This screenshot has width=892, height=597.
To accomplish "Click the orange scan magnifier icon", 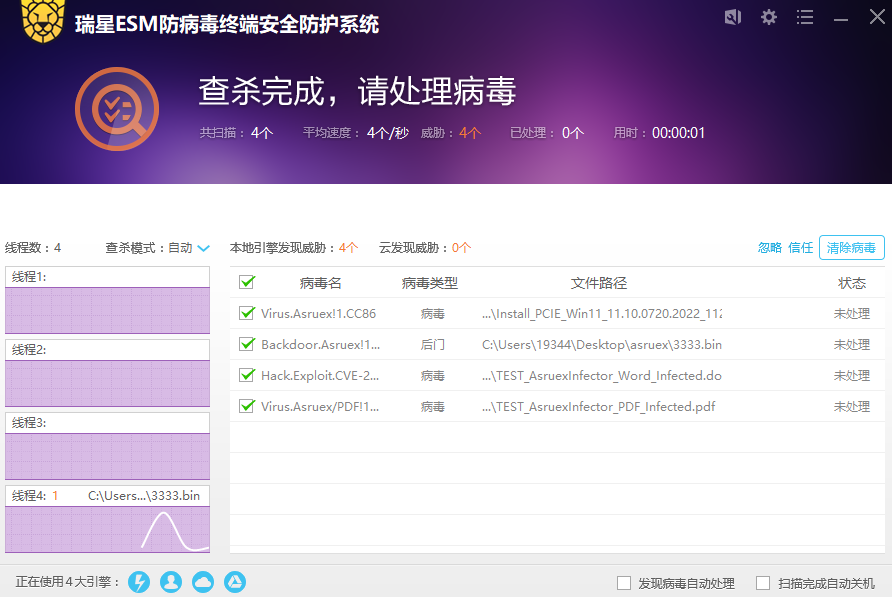I will pyautogui.click(x=117, y=109).
